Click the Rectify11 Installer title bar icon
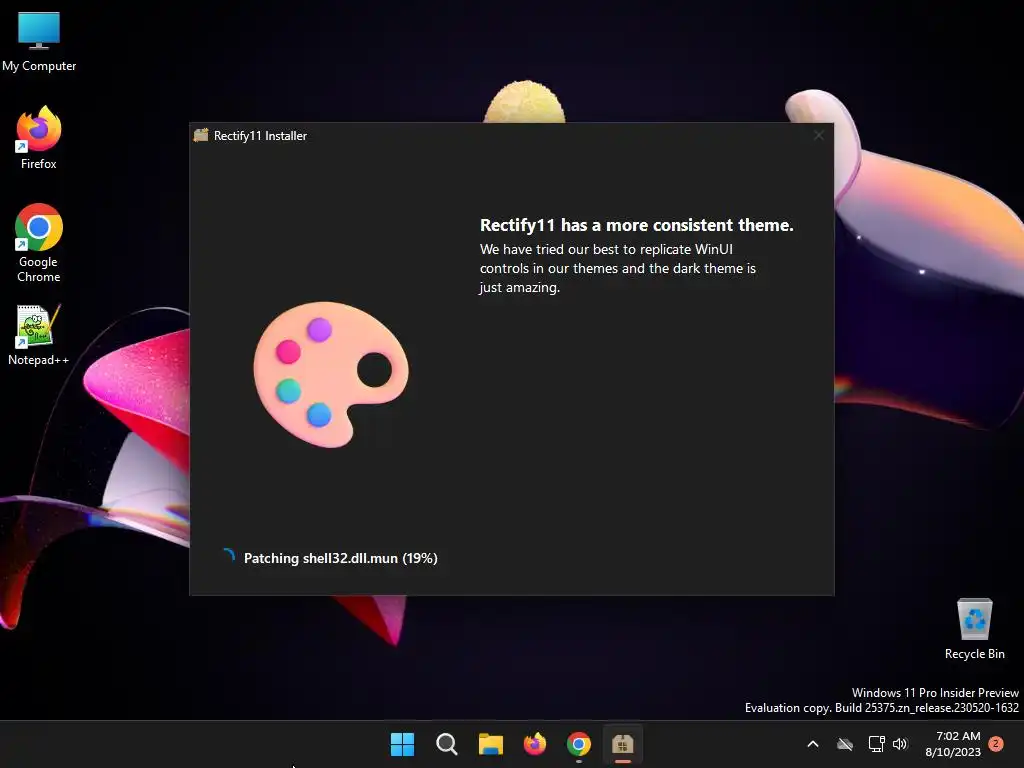This screenshot has width=1024, height=768. (201, 135)
